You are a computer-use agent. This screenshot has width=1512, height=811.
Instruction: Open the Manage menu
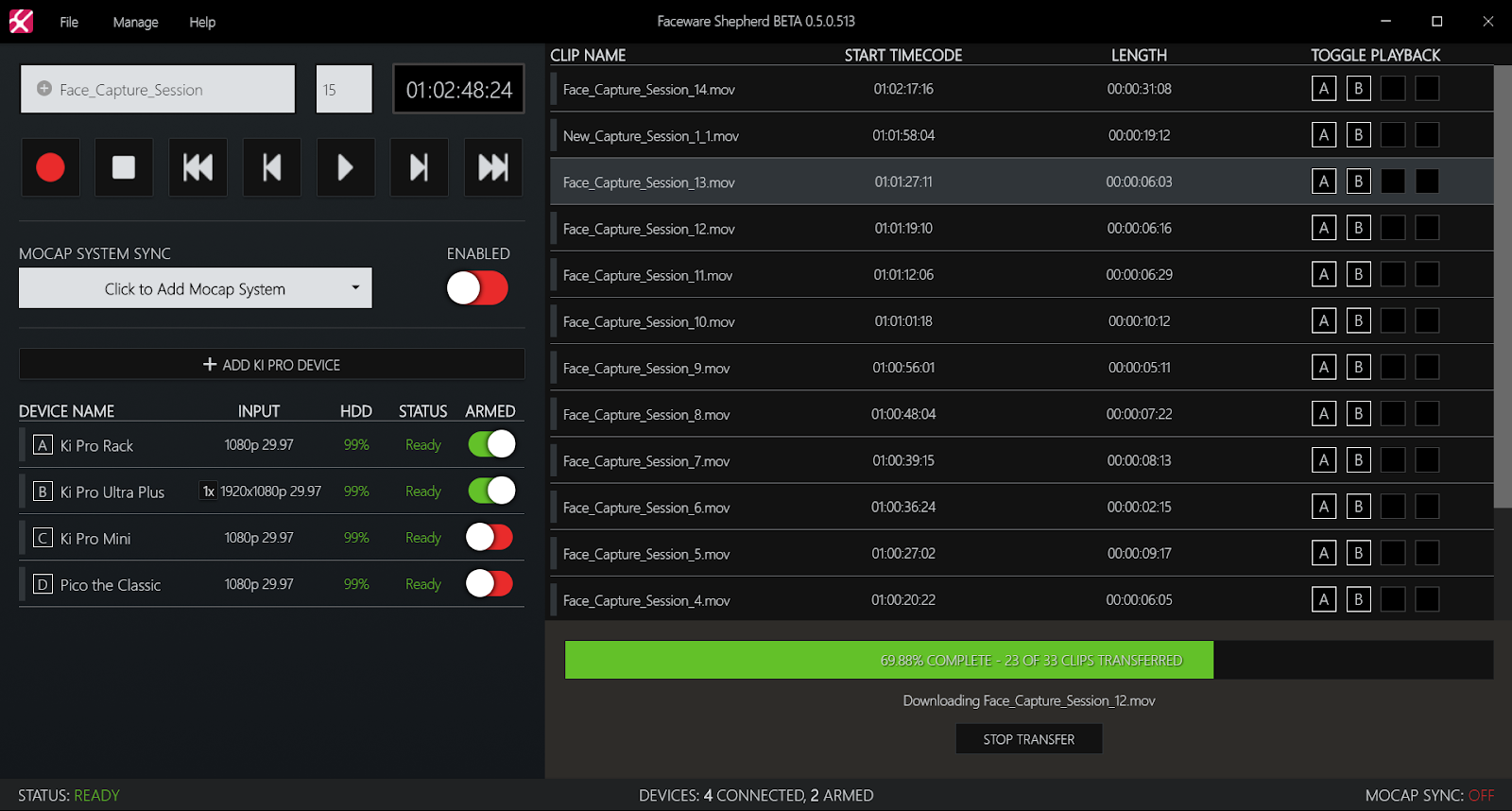tap(135, 22)
